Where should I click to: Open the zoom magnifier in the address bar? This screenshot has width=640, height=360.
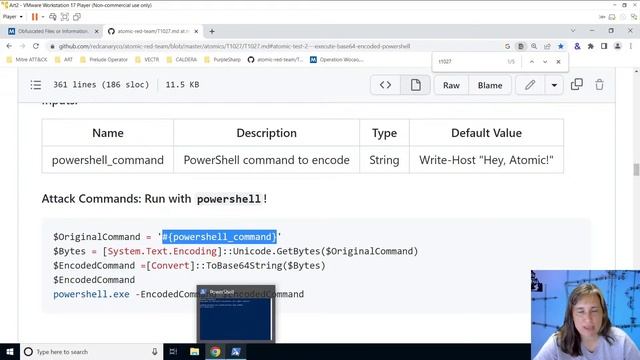[x=534, y=46]
